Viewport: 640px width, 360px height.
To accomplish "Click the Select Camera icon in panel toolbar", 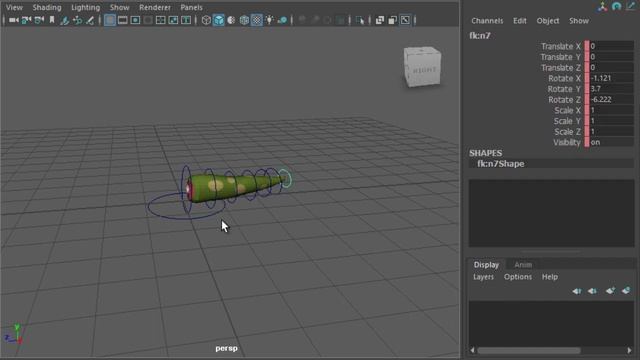I will point(13,20).
